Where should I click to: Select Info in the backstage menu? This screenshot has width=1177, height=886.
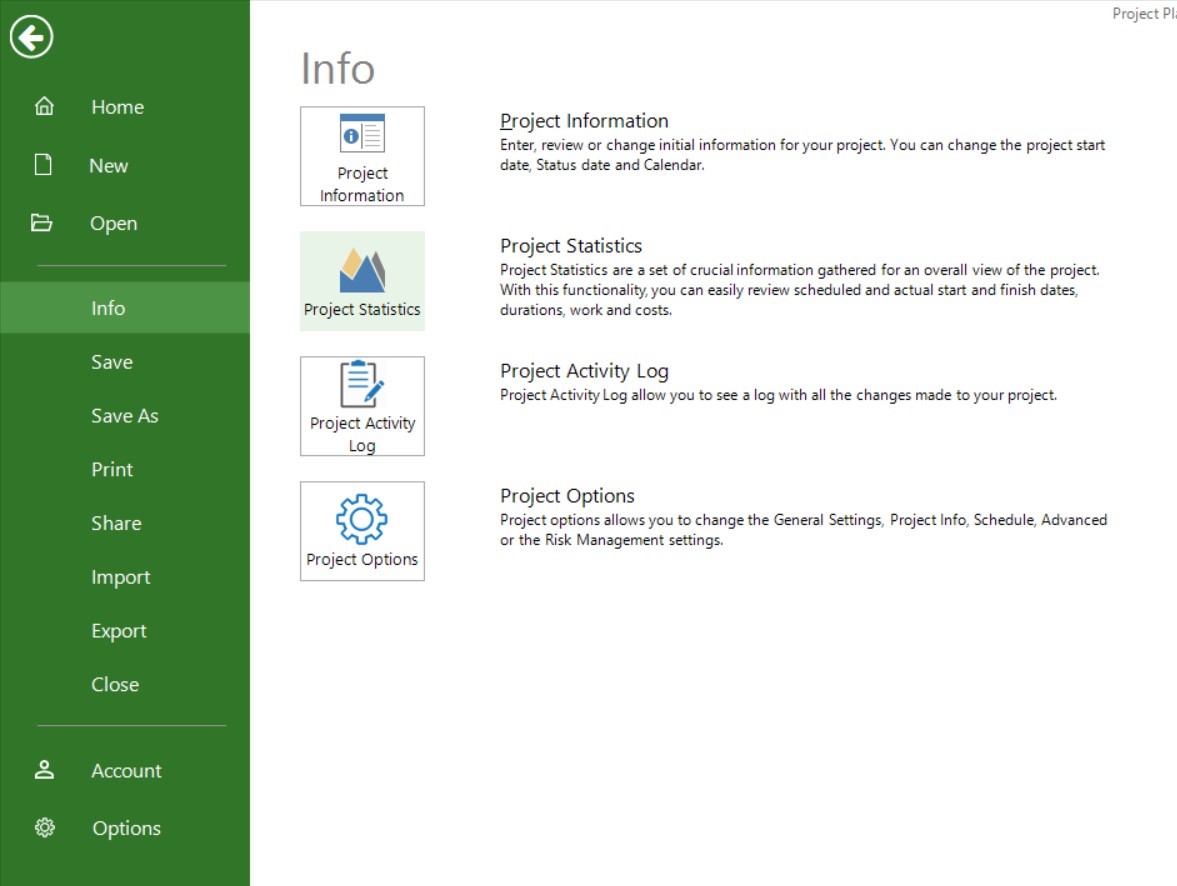point(108,308)
